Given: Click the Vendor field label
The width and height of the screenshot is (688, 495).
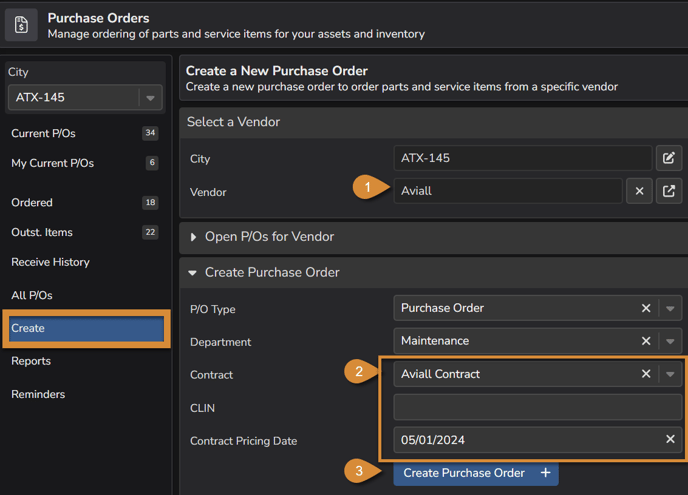Looking at the screenshot, I should pyautogui.click(x=208, y=192).
